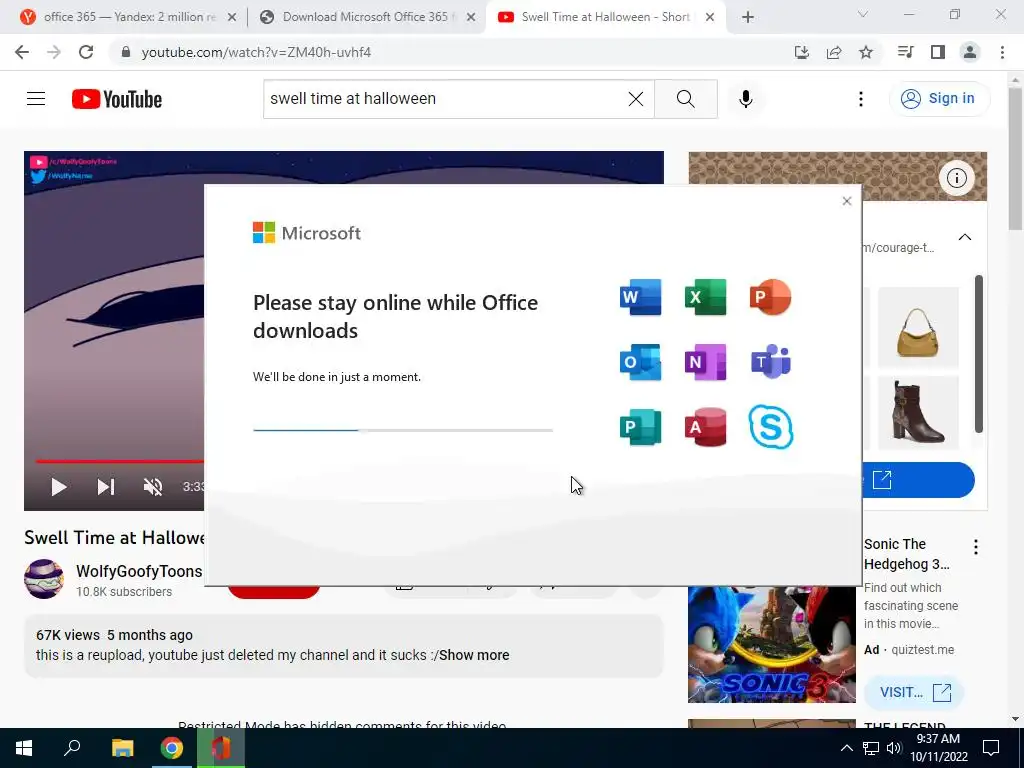Open File Explorer from taskbar
Image resolution: width=1024 pixels, height=768 pixels.
(x=122, y=748)
